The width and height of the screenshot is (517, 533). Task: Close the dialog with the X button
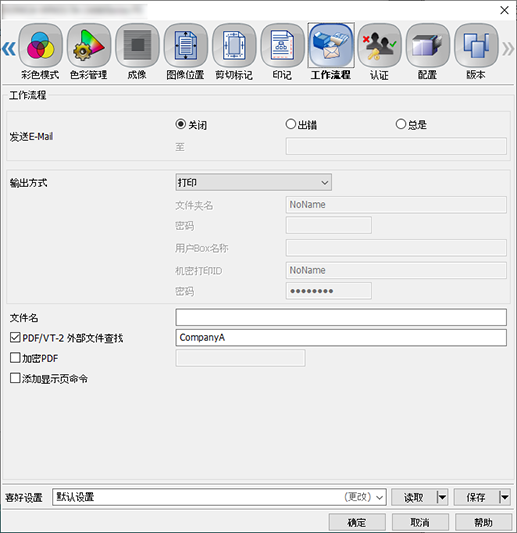504,10
